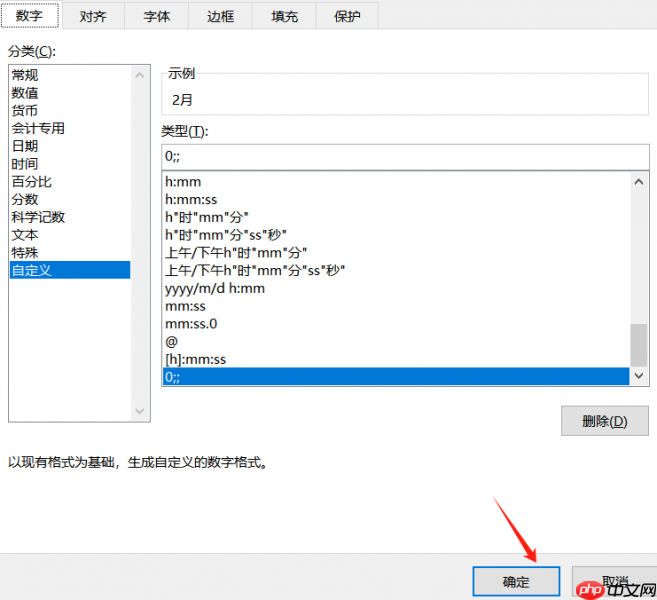This screenshot has width=657, height=600.
Task: Choose 货币 category
Action: pyautogui.click(x=70, y=110)
